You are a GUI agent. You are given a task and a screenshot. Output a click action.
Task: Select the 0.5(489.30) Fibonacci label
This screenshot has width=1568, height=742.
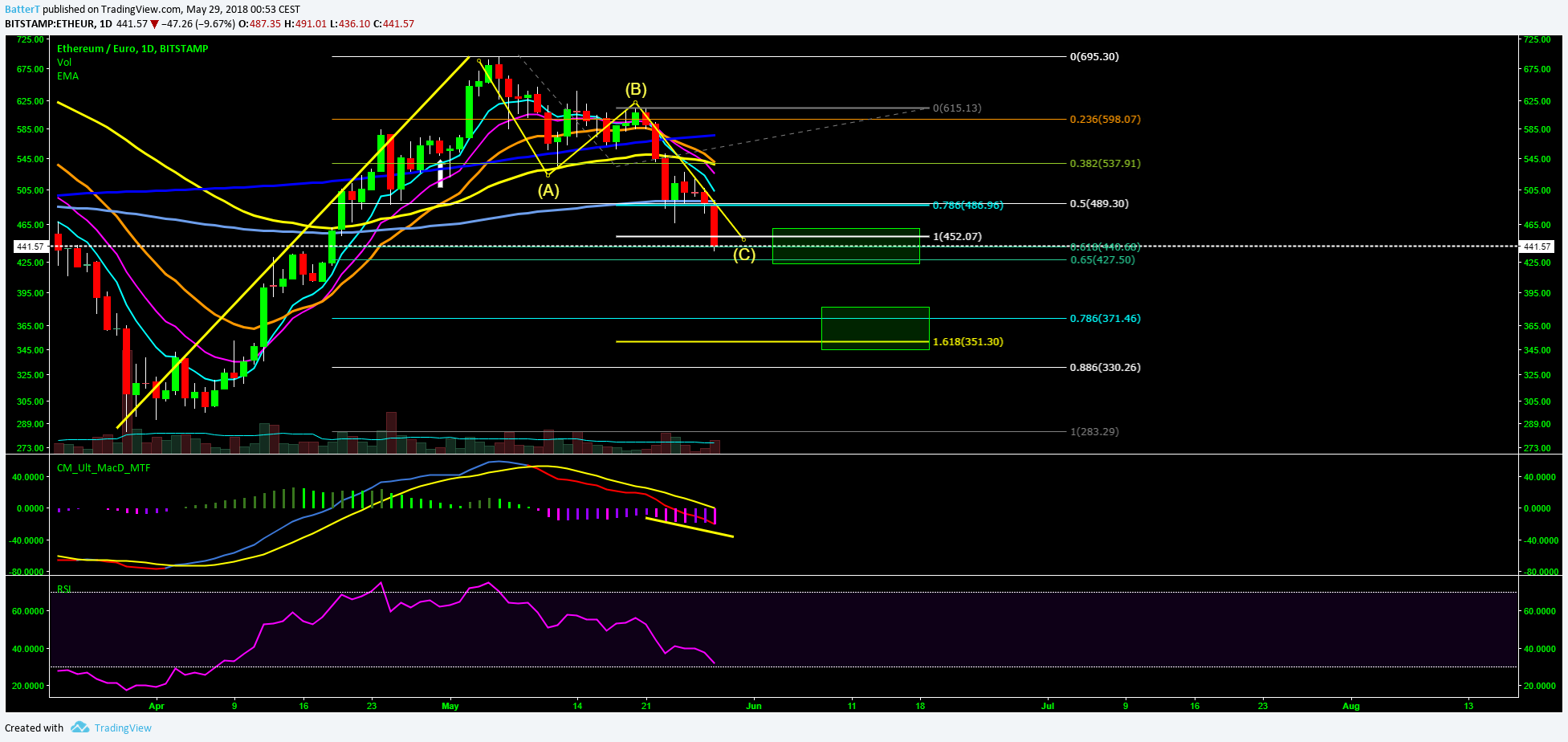tap(1099, 204)
